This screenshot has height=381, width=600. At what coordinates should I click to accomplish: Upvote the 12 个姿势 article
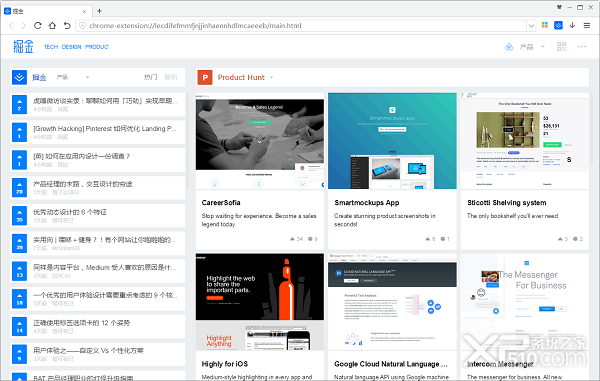[x=19, y=326]
